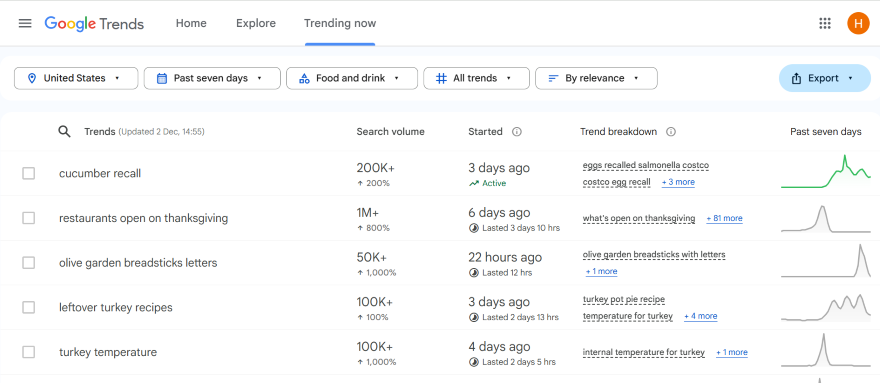Click the Active trending-up icon for cucumber recall
Viewport: 880px width, 383px height.
tap(474, 183)
